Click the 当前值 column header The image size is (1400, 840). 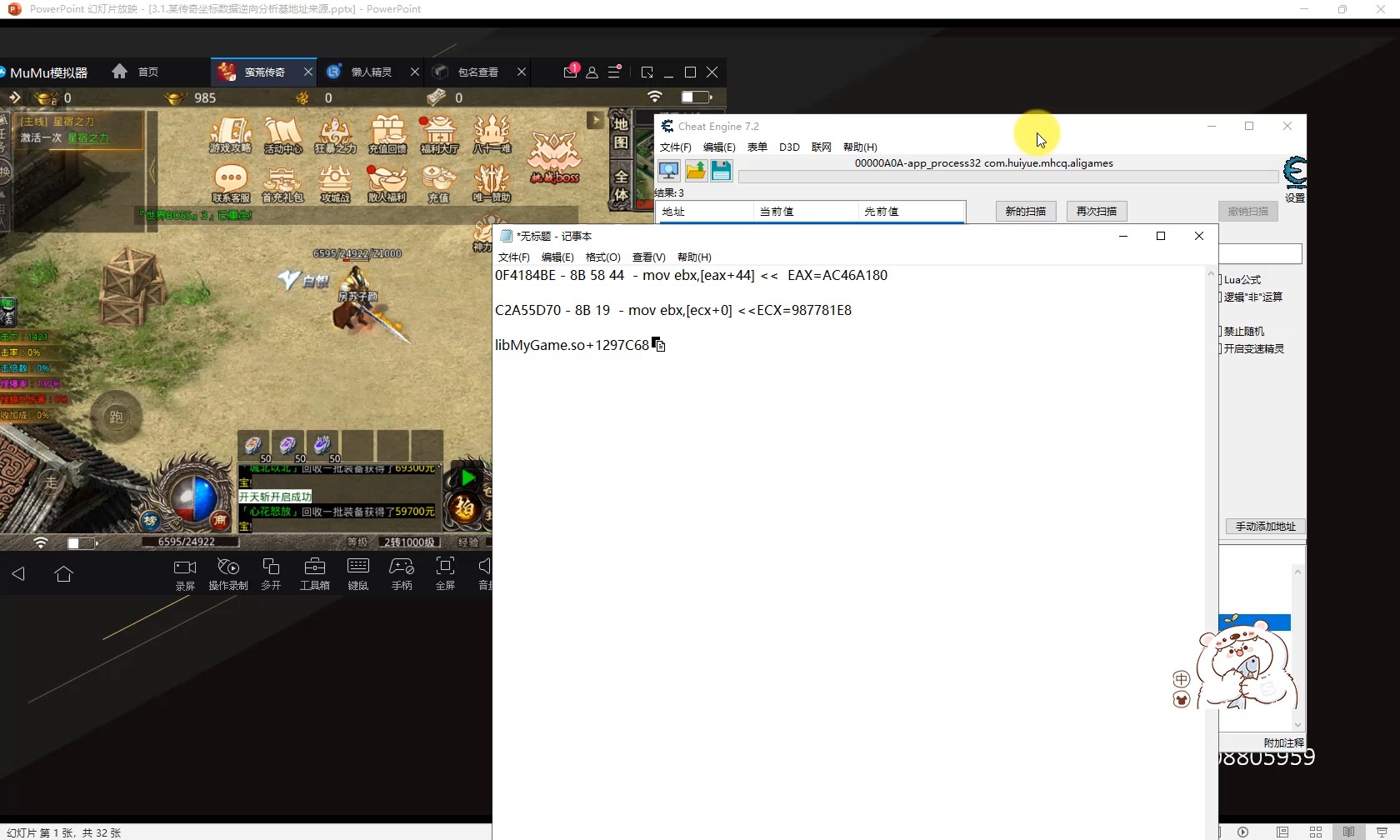[x=807, y=211]
